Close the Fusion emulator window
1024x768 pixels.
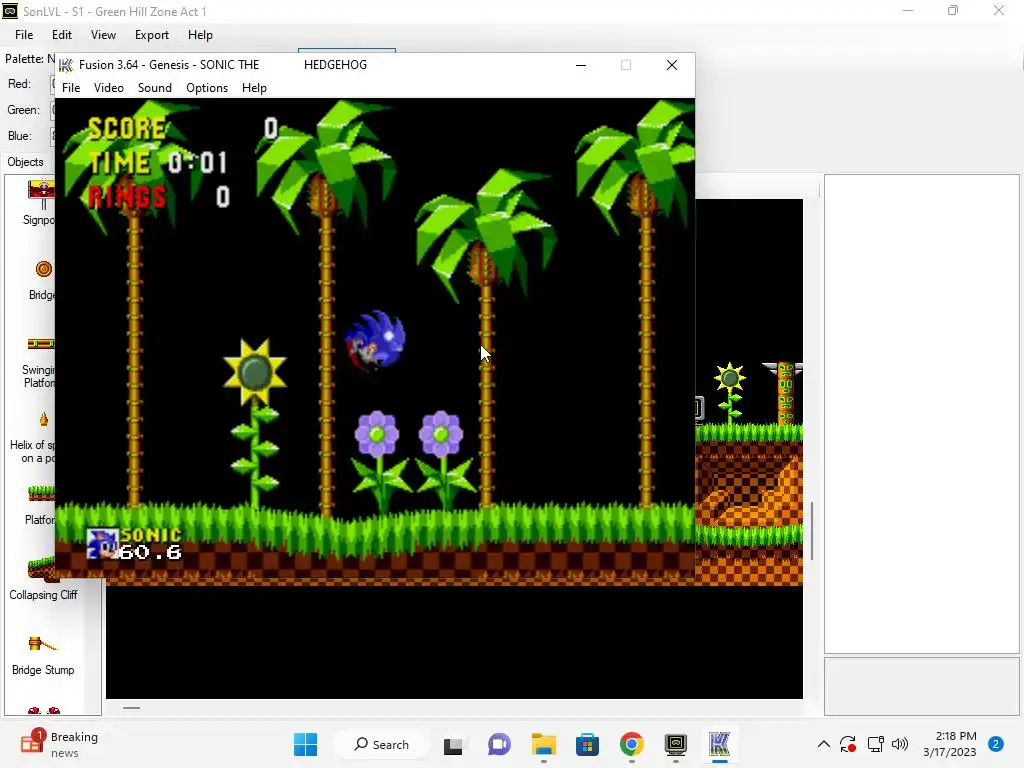point(671,65)
